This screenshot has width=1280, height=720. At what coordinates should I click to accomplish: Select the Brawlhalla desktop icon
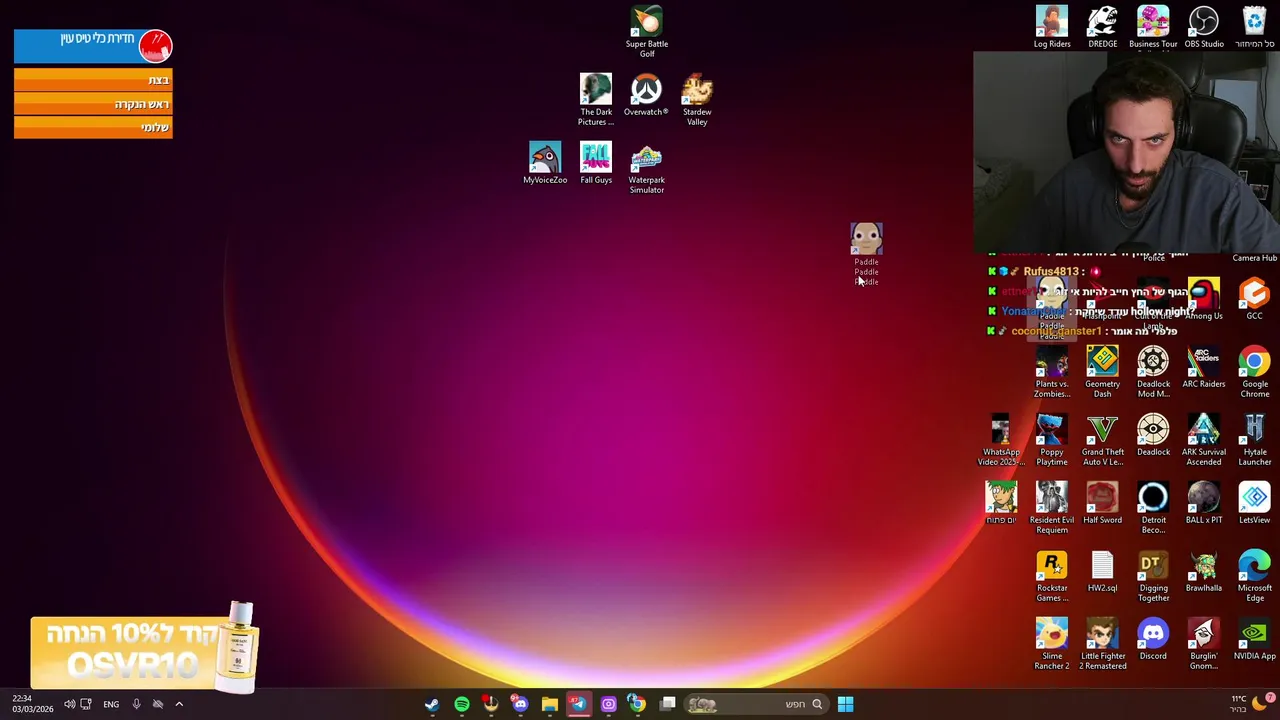click(x=1204, y=571)
